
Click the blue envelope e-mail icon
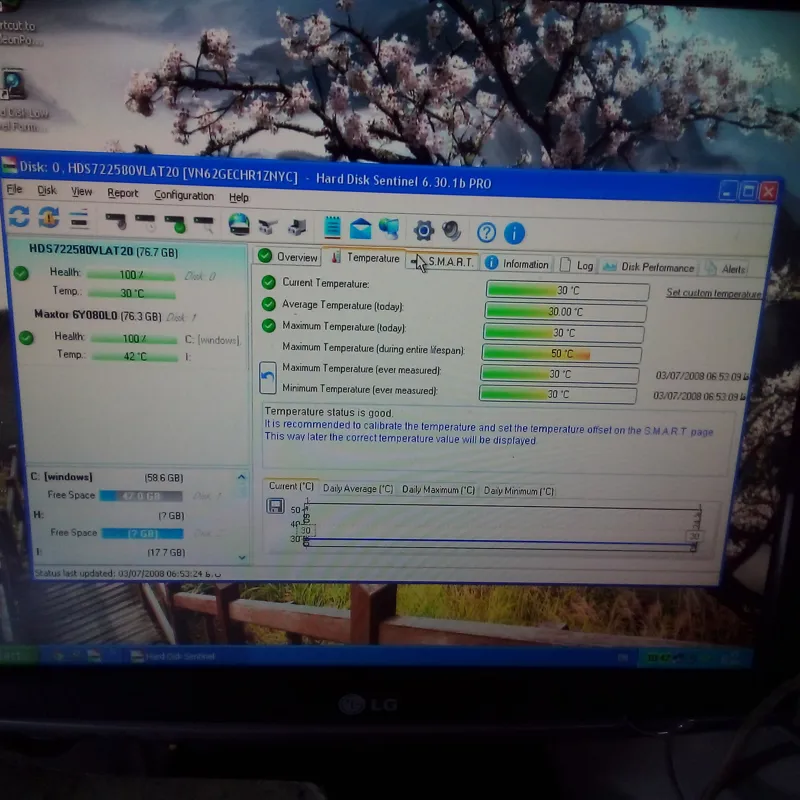pyautogui.click(x=360, y=229)
